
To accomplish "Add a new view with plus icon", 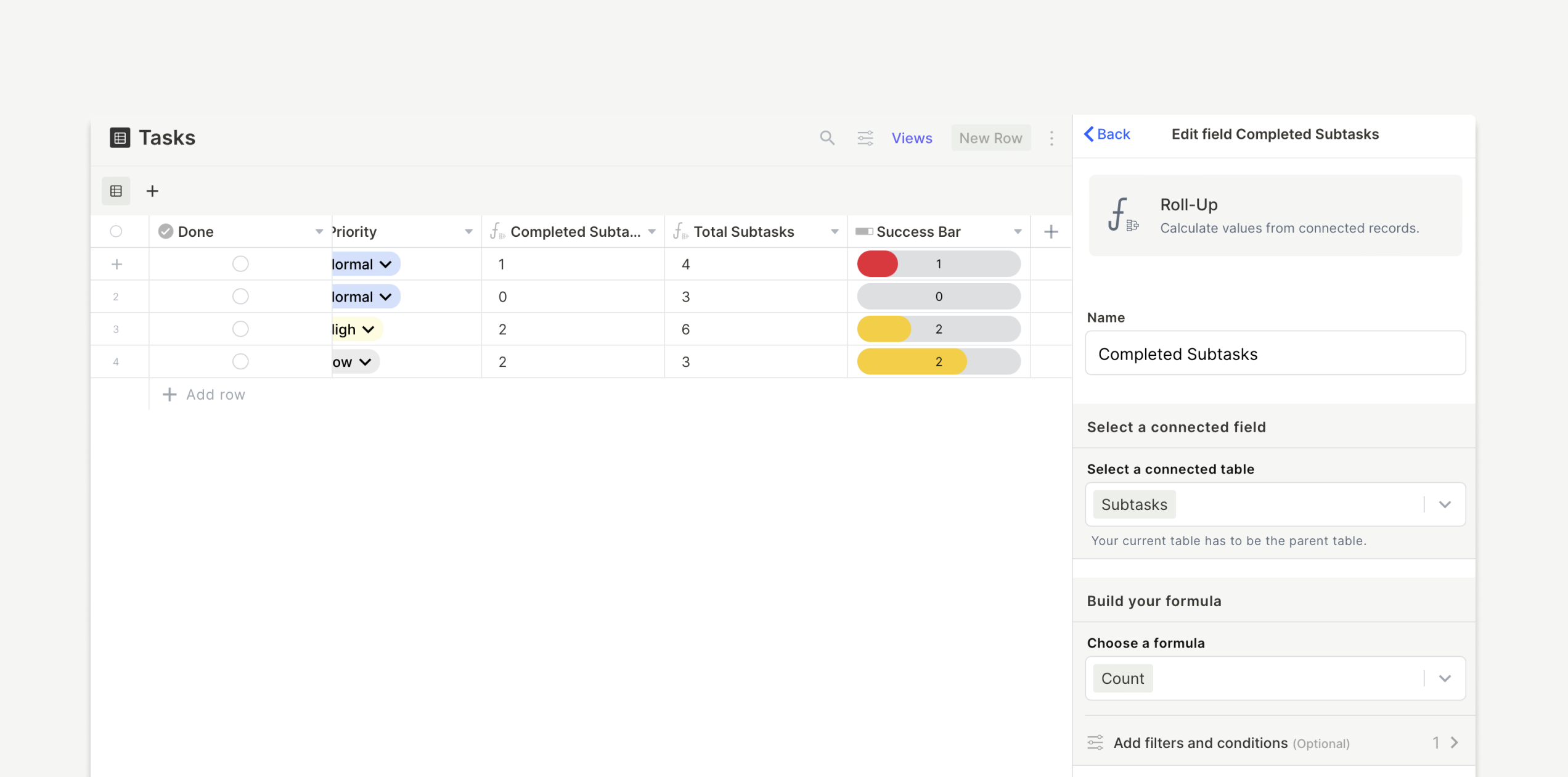I will [152, 191].
